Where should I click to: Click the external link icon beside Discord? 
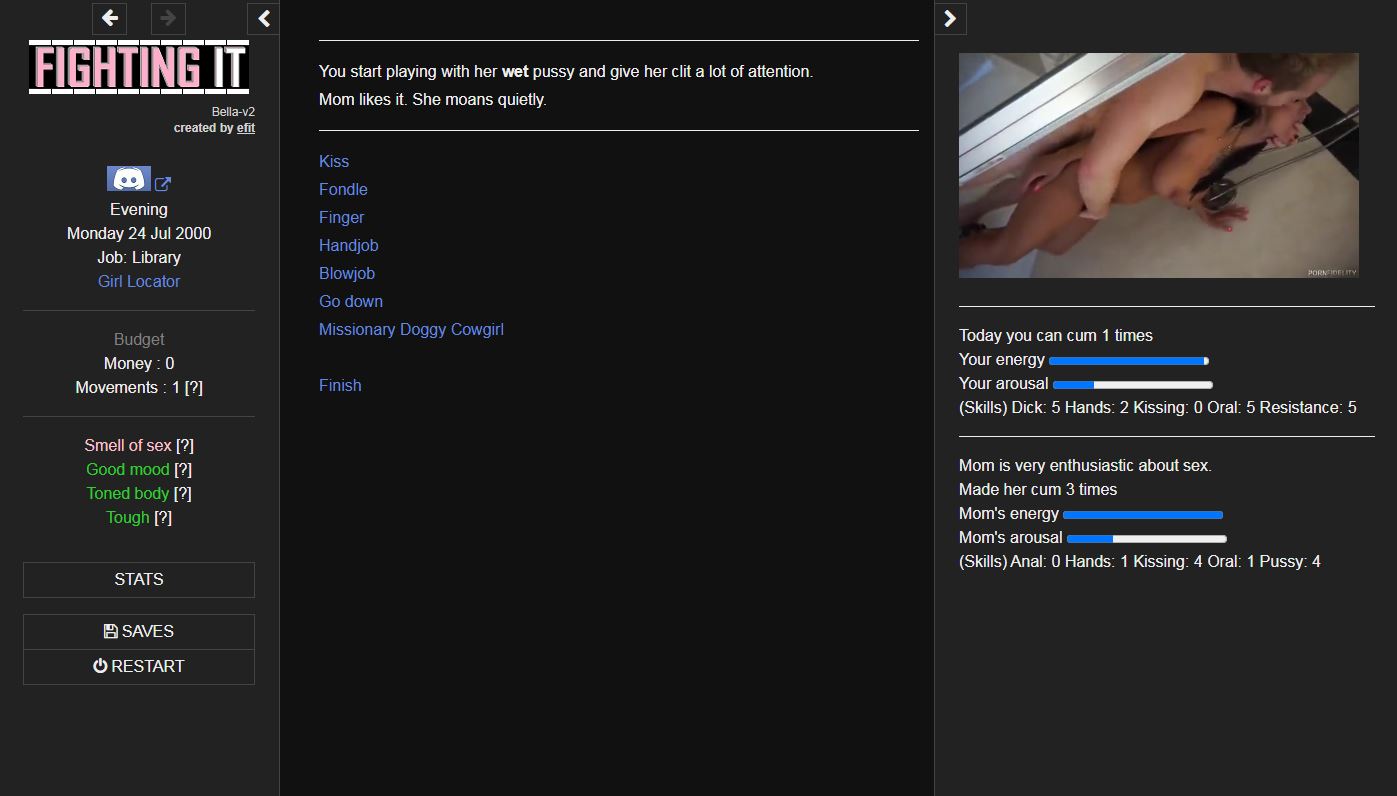click(162, 184)
